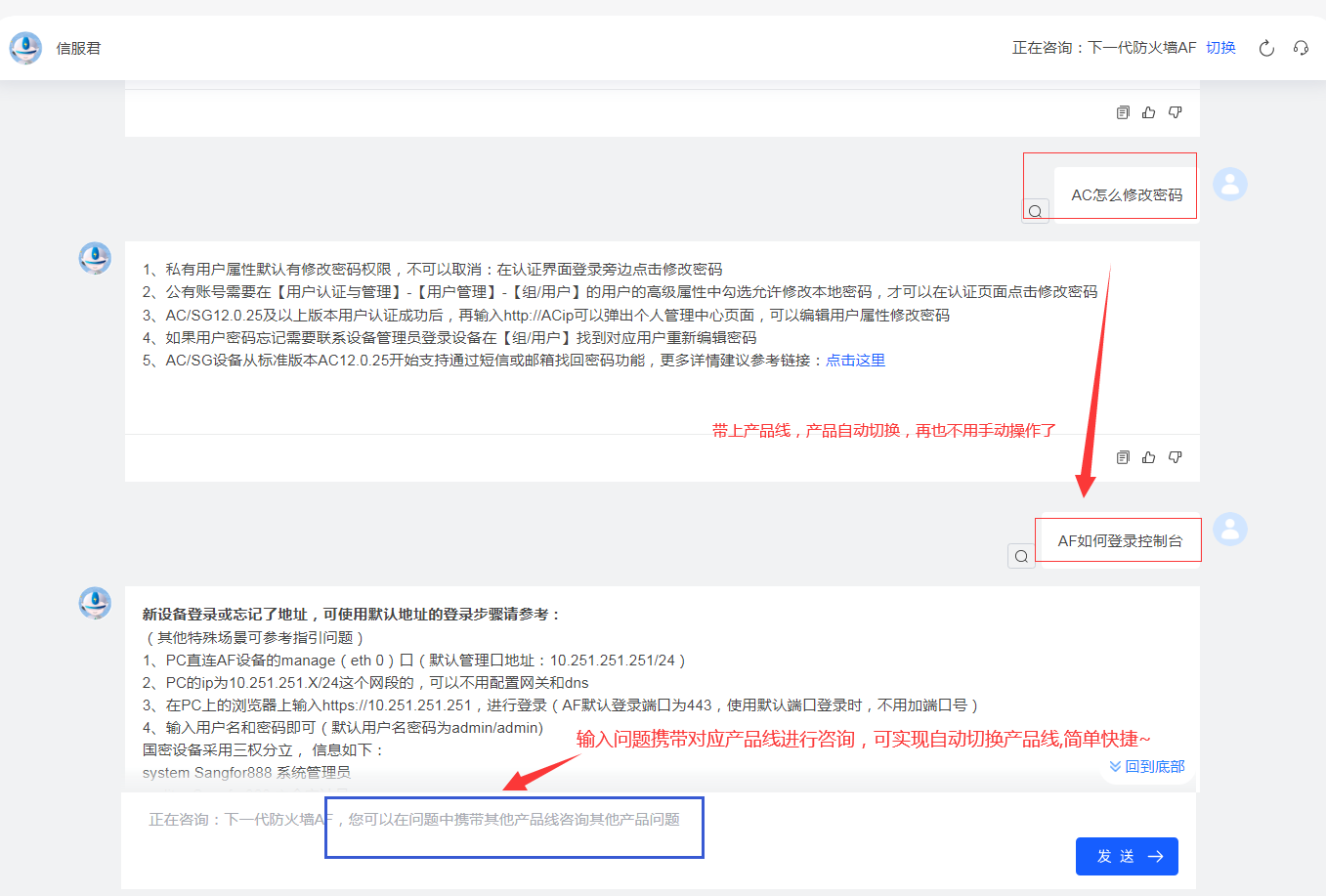Like the topmost answer with thumbs up
This screenshot has width=1326, height=896.
1149,112
